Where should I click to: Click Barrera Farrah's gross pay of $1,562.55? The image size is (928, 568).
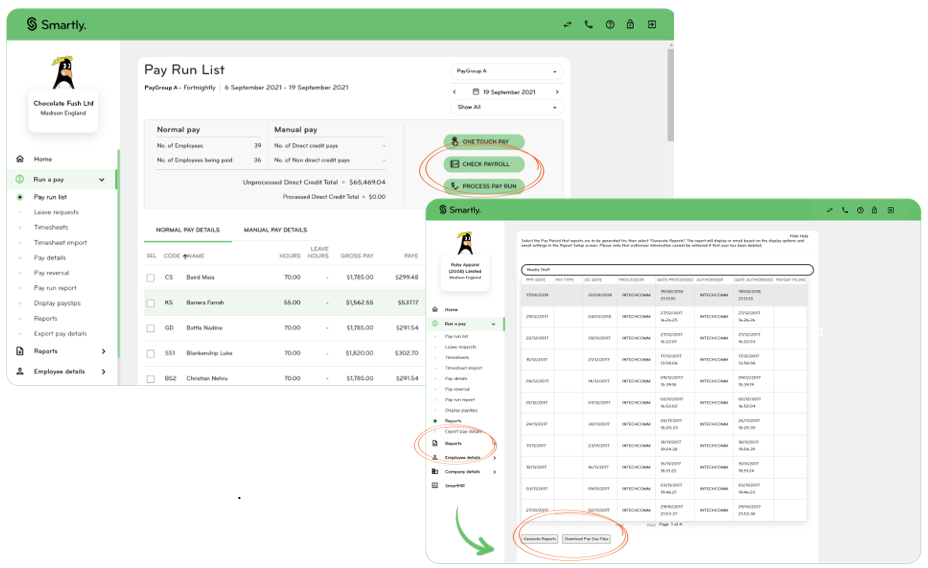(x=360, y=303)
